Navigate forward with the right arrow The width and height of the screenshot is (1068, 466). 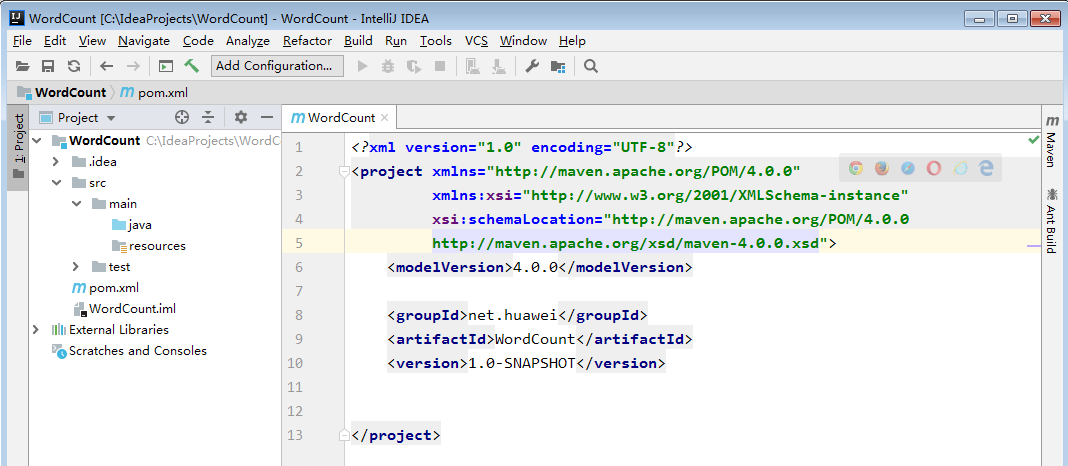134,66
